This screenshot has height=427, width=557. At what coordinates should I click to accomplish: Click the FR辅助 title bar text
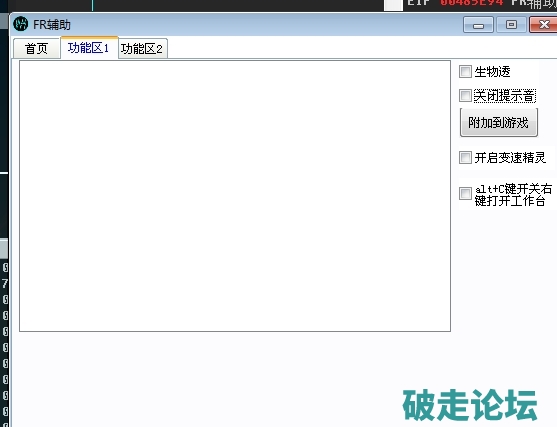[x=52, y=25]
